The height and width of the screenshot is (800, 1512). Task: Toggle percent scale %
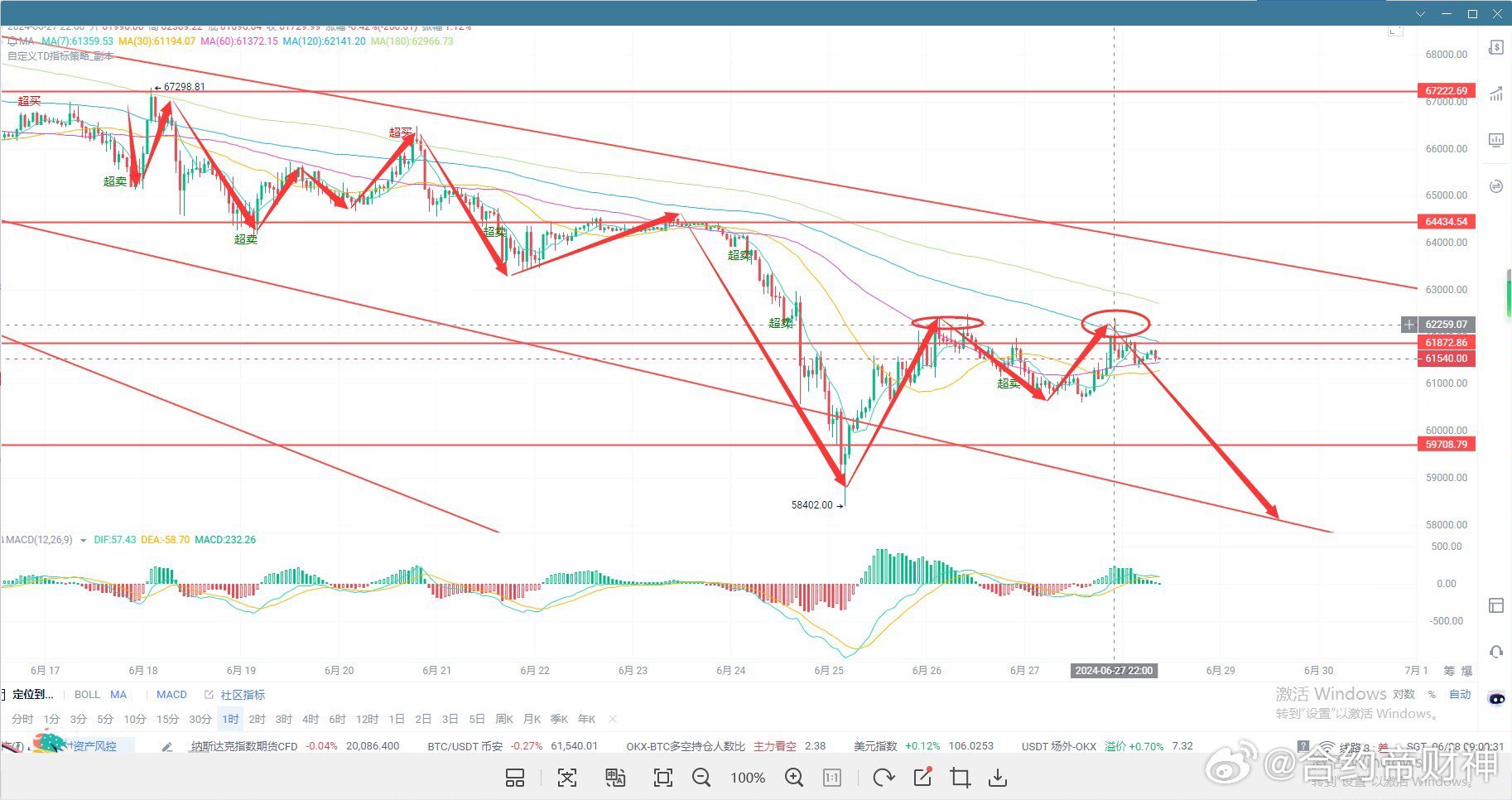pyautogui.click(x=1432, y=695)
